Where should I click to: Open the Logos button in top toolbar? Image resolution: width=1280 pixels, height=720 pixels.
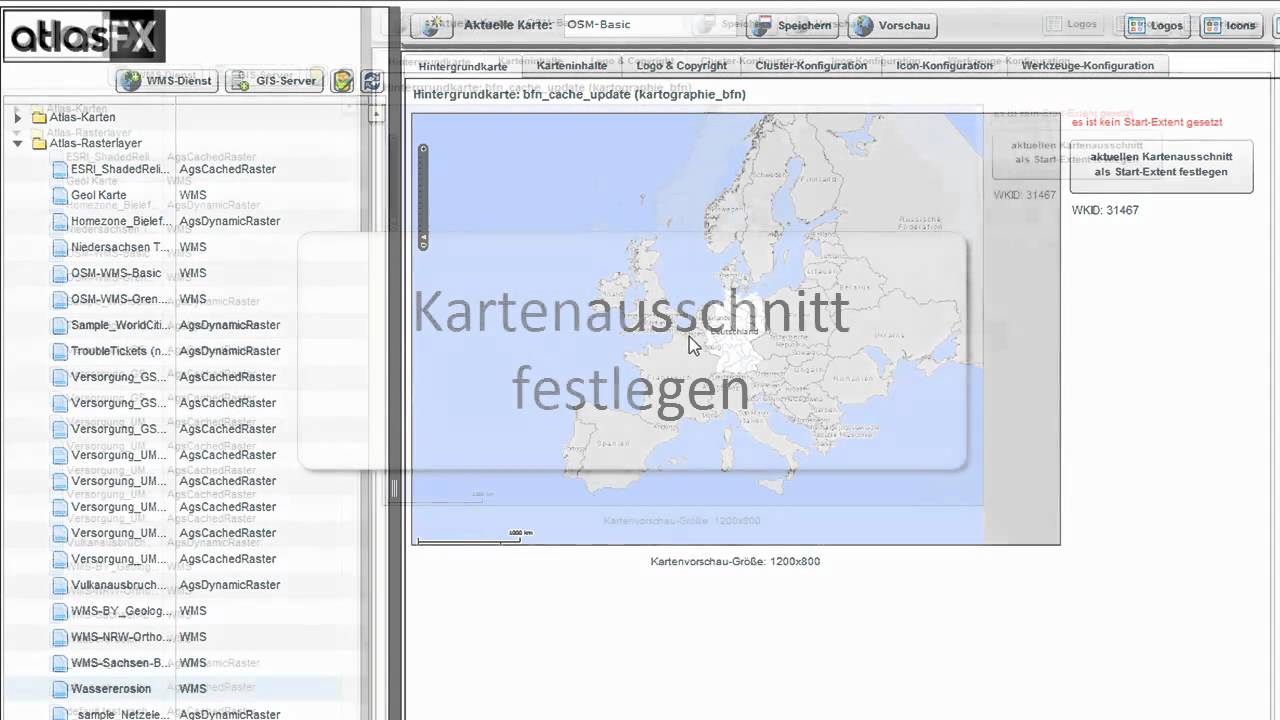coord(1156,26)
